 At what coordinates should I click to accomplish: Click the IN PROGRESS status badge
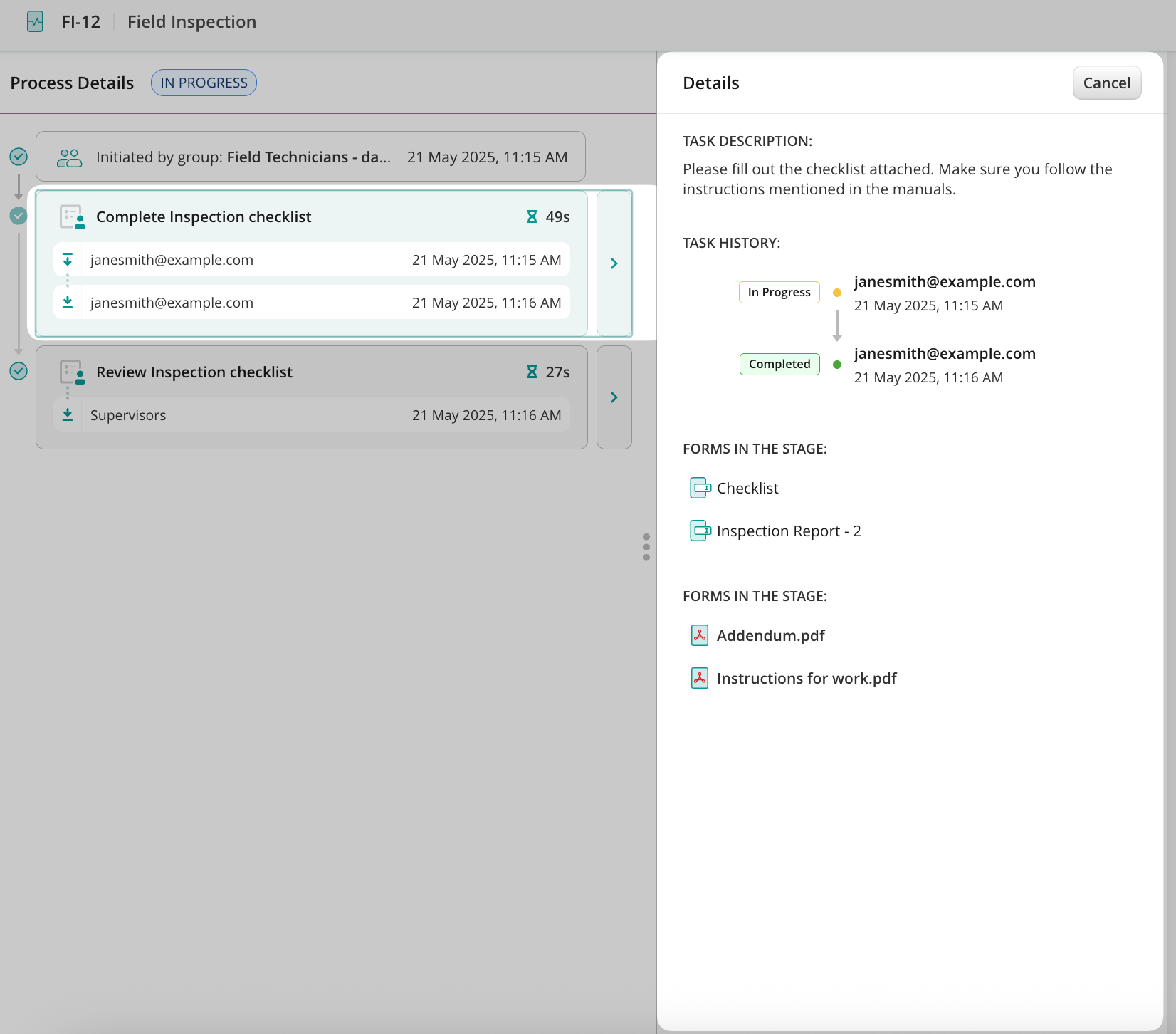point(204,83)
